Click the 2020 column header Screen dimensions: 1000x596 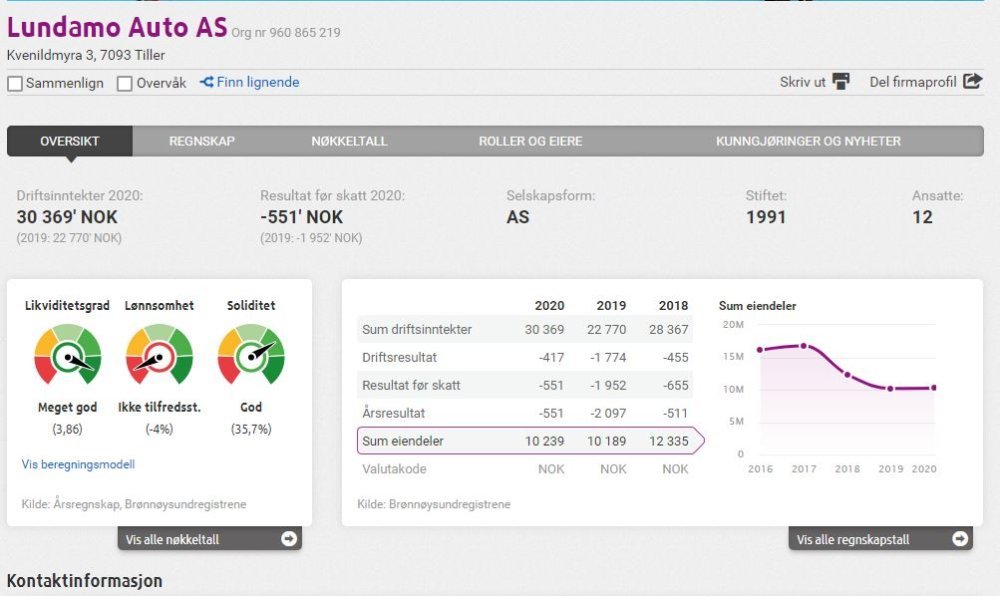click(x=549, y=306)
